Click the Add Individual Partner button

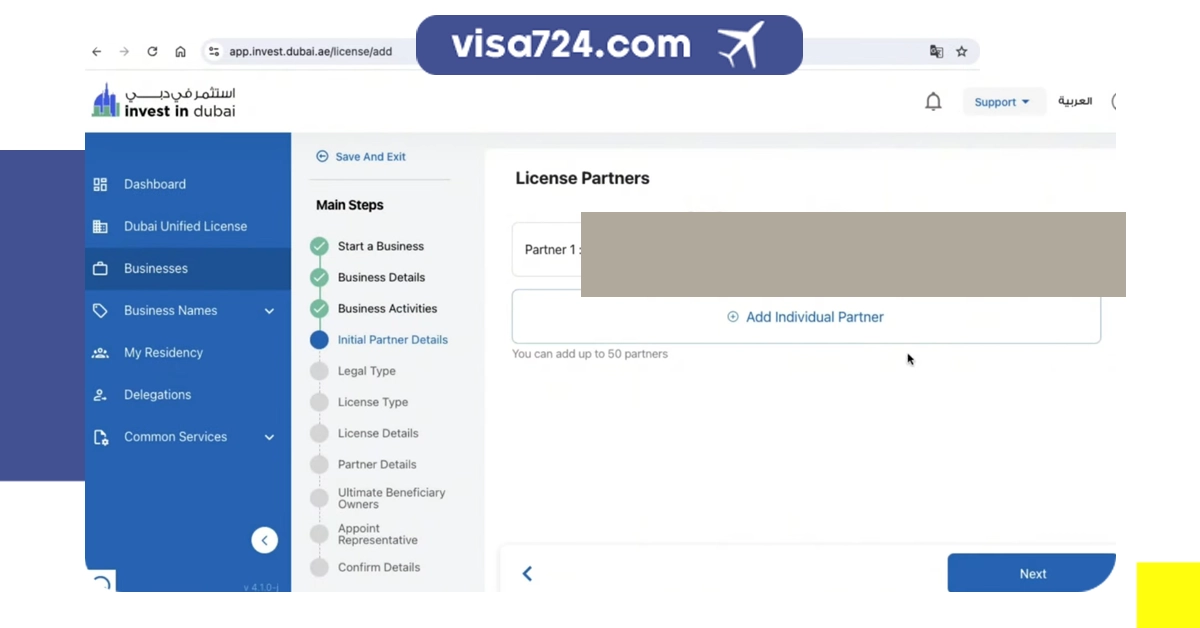click(806, 317)
